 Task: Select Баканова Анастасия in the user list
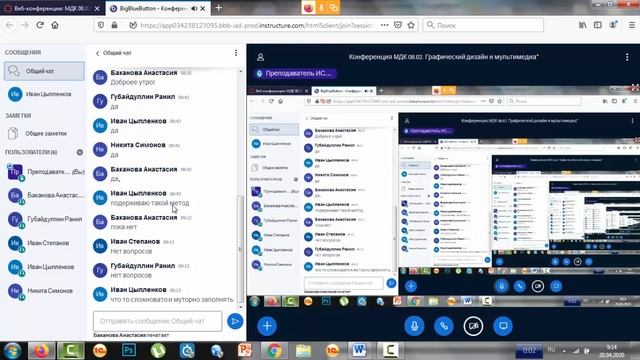45,195
